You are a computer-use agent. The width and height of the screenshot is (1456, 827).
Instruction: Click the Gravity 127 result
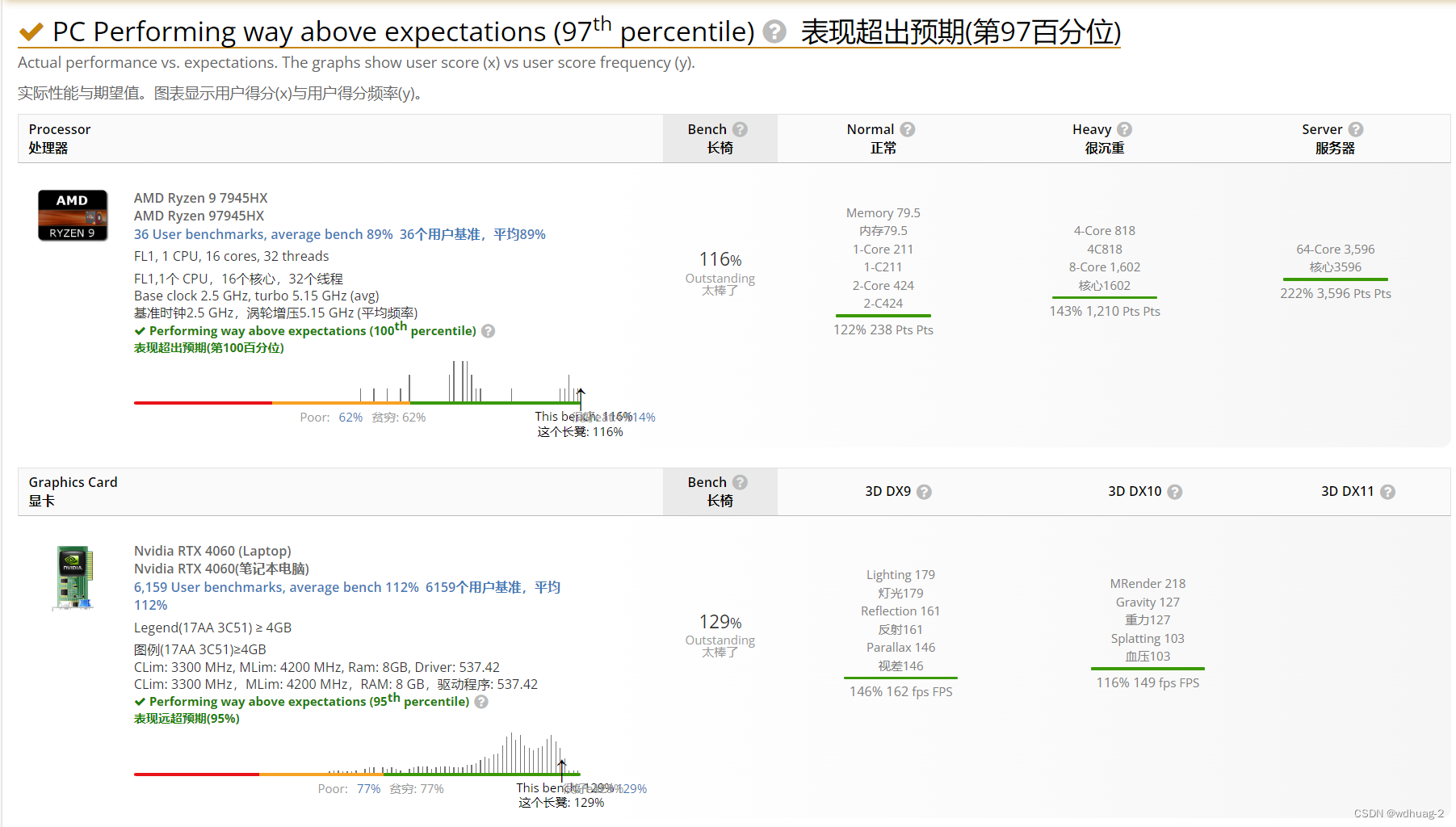point(1148,602)
